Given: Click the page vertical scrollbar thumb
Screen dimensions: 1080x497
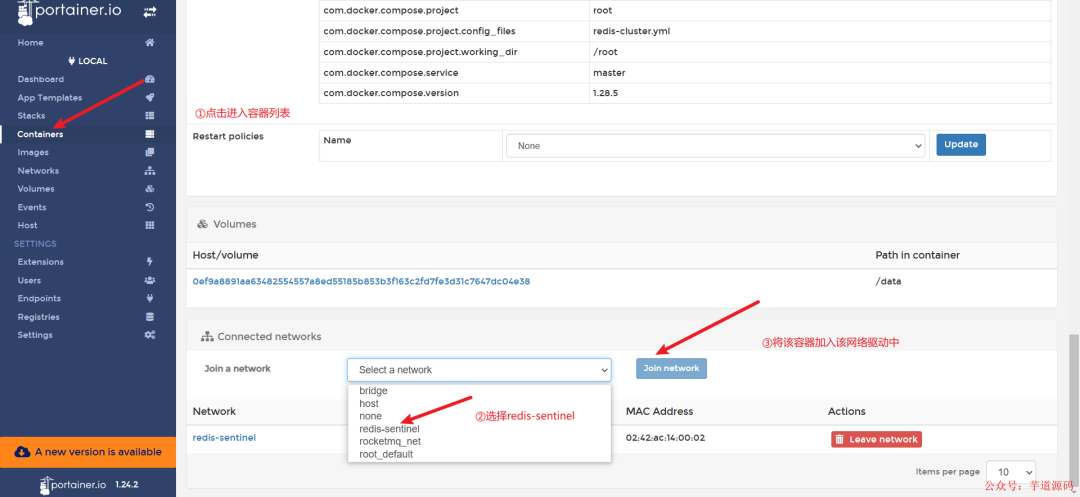Looking at the screenshot, I should pos(1074,412).
